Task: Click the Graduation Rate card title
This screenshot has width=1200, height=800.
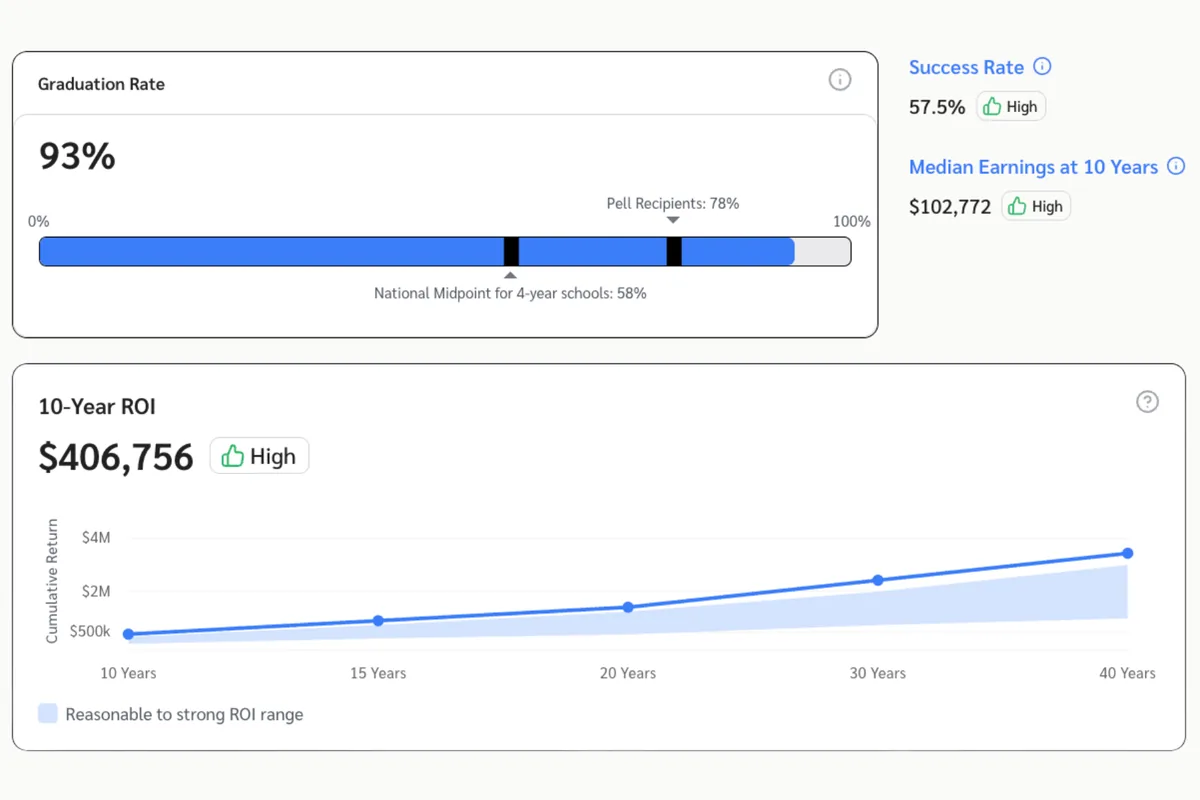Action: [x=101, y=84]
